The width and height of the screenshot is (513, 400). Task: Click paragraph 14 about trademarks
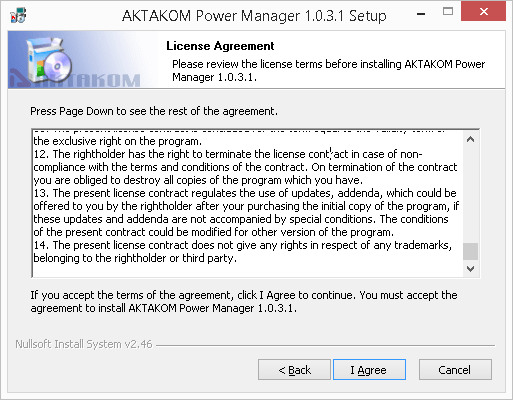pyautogui.click(x=243, y=252)
